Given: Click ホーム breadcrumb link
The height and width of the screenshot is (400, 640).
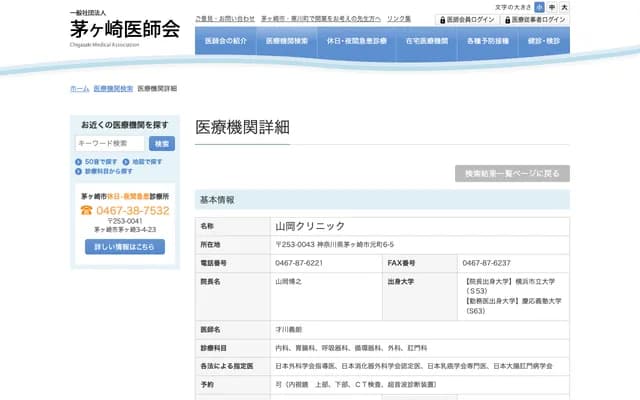Looking at the screenshot, I should point(79,89).
